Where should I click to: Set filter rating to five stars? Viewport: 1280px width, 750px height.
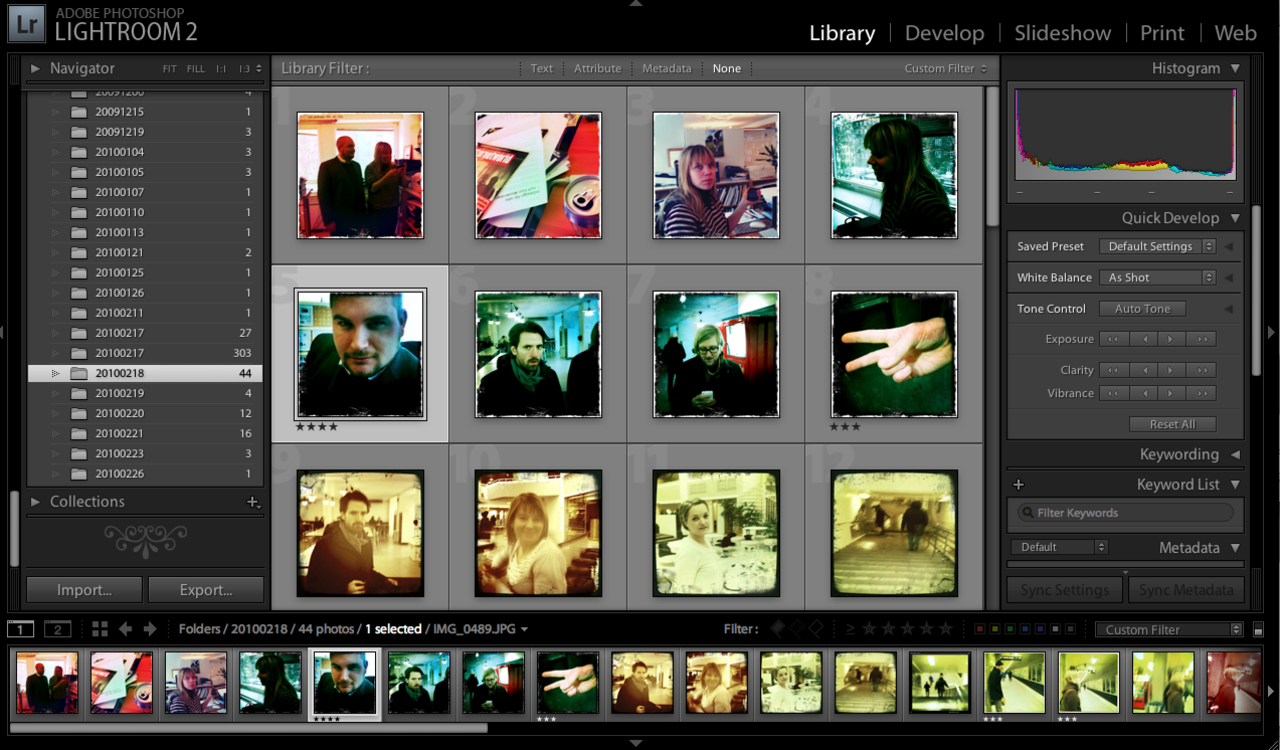coord(946,629)
